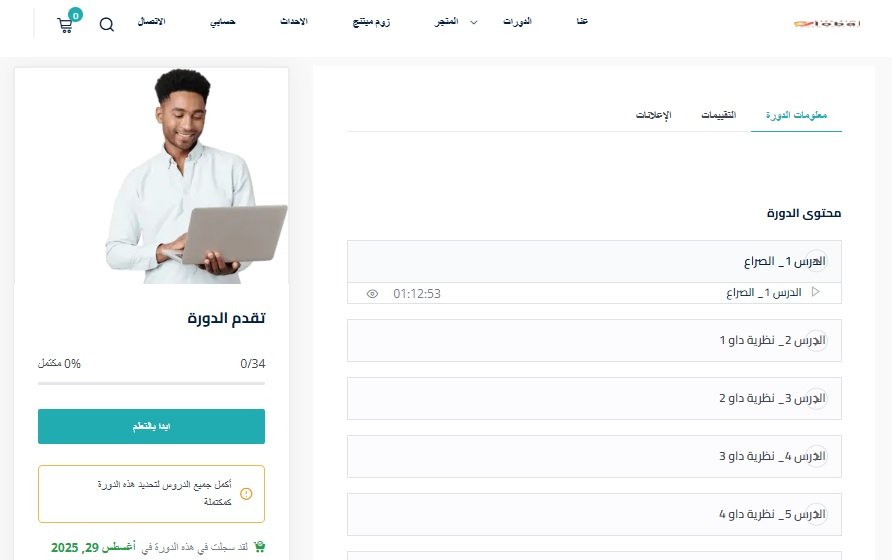The width and height of the screenshot is (892, 560).
Task: Open the shopping cart icon
Action: [65, 25]
